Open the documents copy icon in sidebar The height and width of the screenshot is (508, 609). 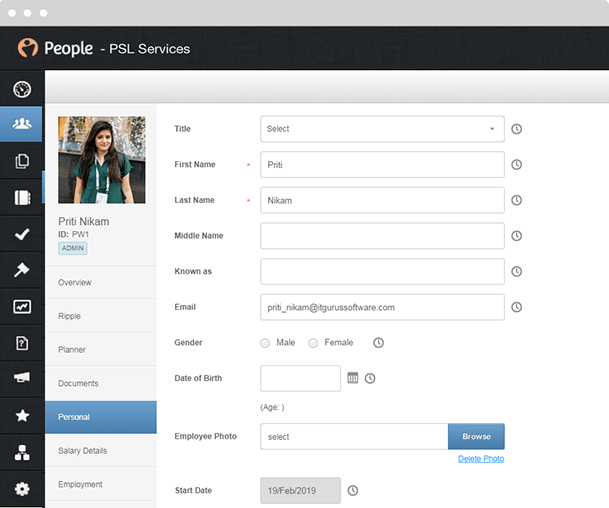(x=22, y=161)
